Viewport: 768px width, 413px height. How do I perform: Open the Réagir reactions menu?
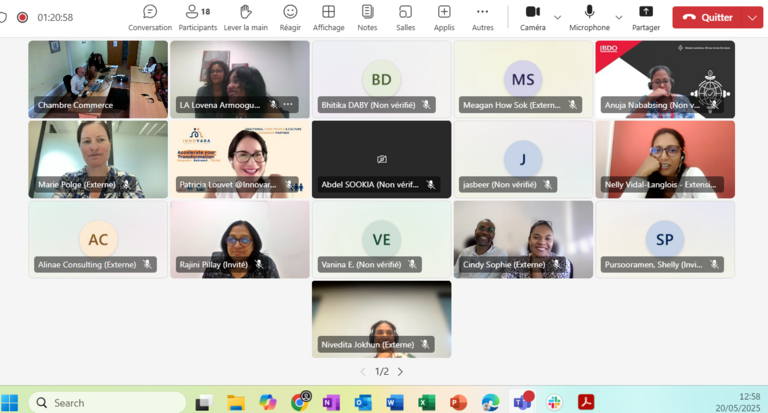click(290, 17)
